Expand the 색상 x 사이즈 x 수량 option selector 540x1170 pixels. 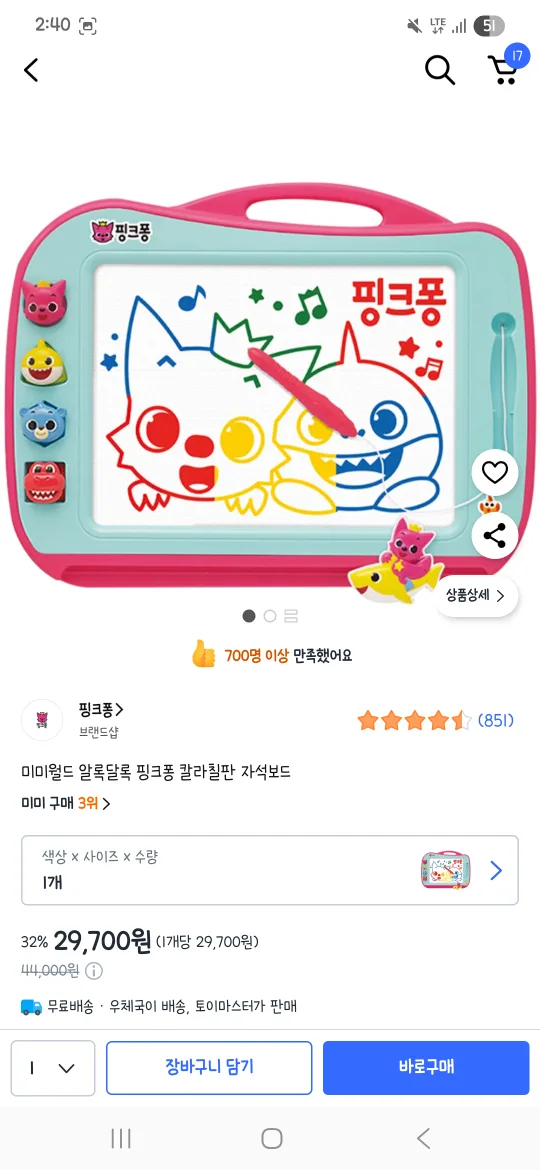click(x=270, y=870)
